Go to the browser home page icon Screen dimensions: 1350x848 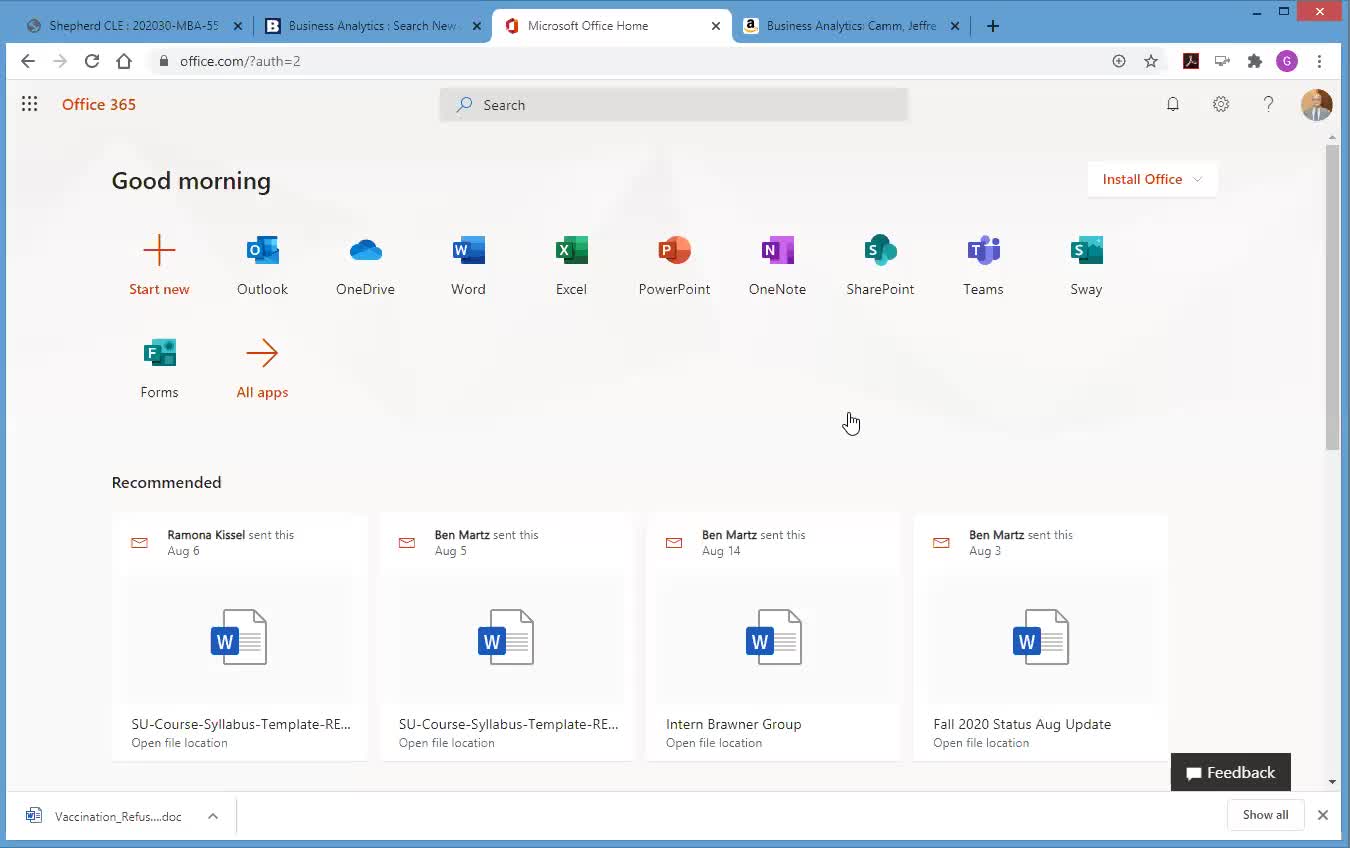pyautogui.click(x=124, y=61)
